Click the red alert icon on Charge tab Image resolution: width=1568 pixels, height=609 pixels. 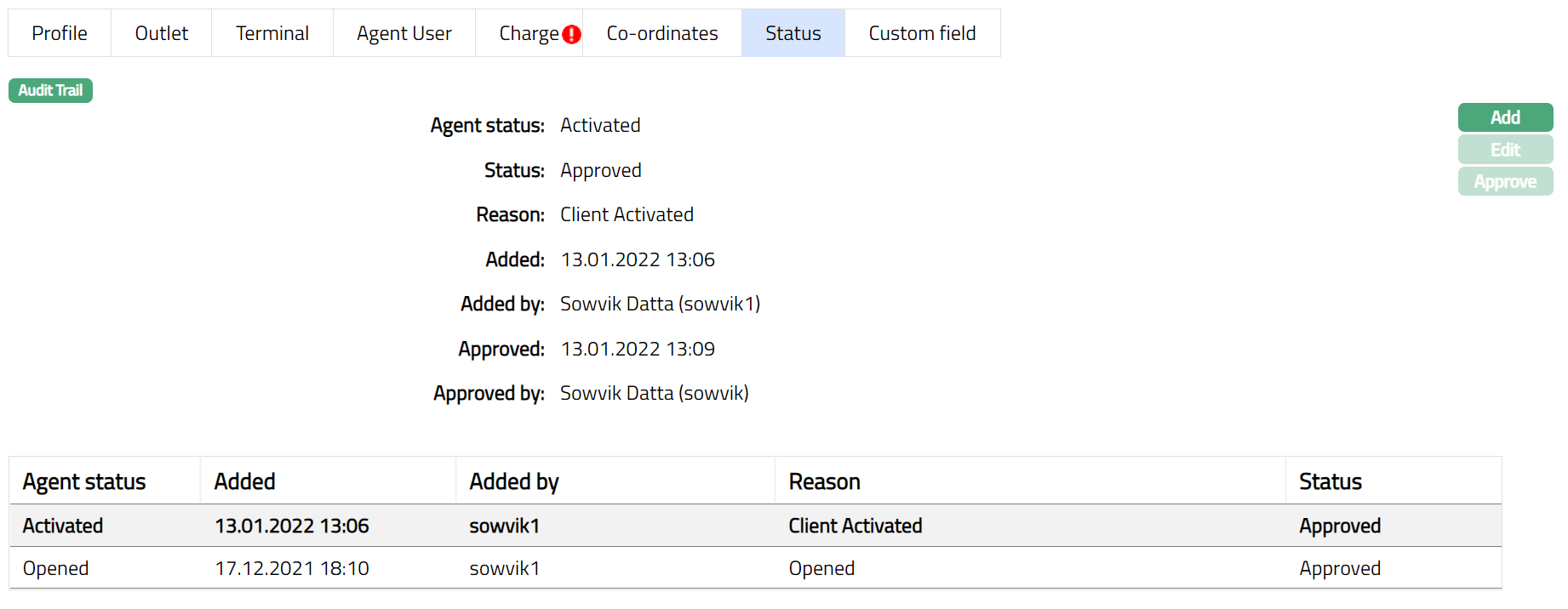click(571, 34)
